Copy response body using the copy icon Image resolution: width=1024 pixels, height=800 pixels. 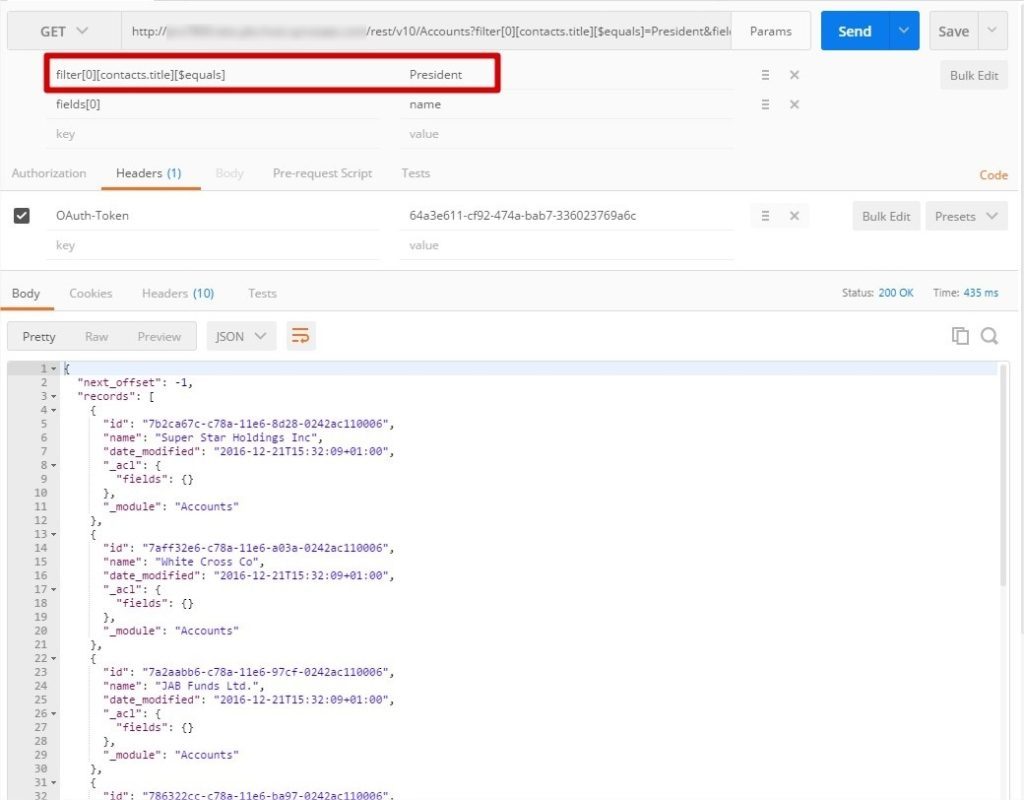click(x=960, y=336)
